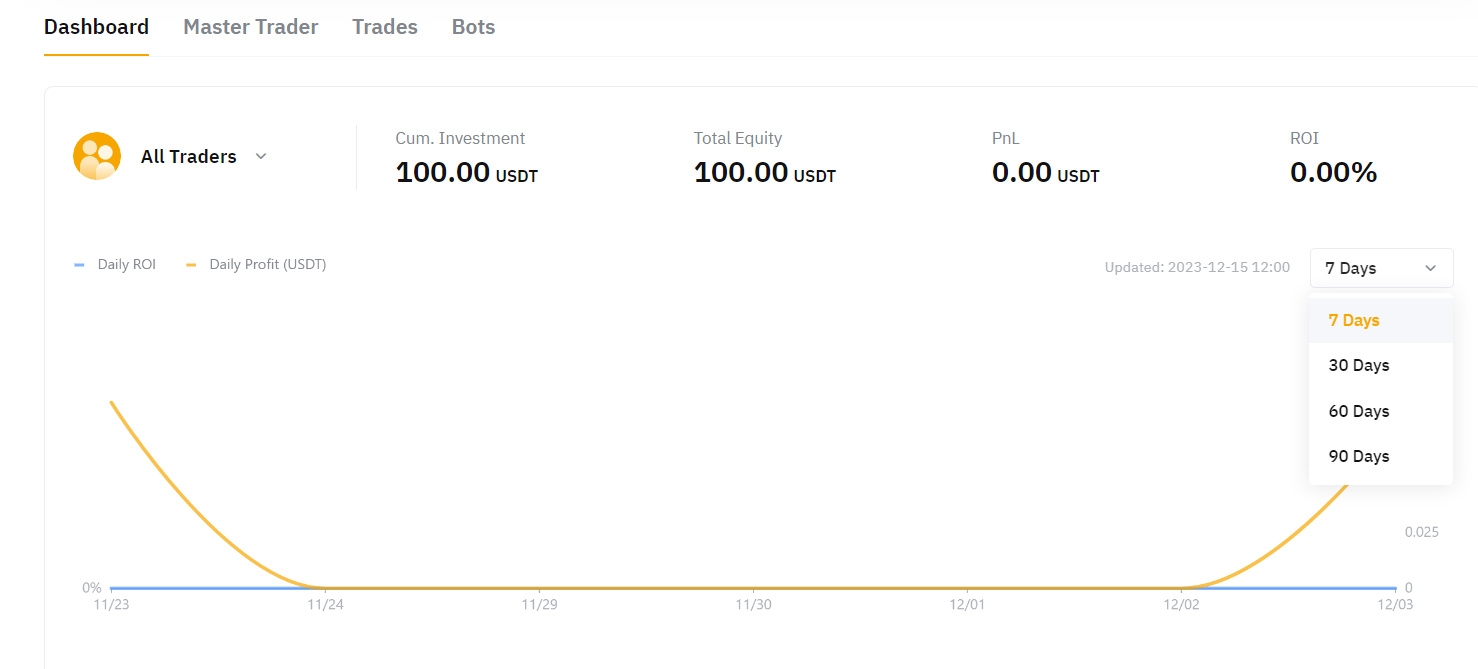Expand the All Traders chevron arrow

(x=261, y=156)
